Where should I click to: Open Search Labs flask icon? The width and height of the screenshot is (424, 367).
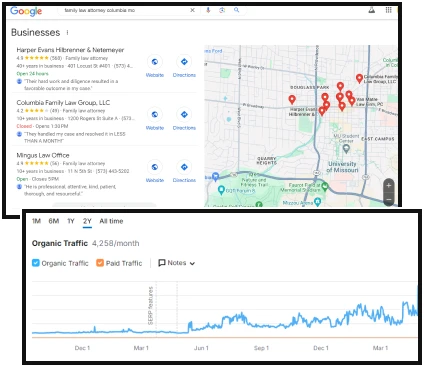372,10
